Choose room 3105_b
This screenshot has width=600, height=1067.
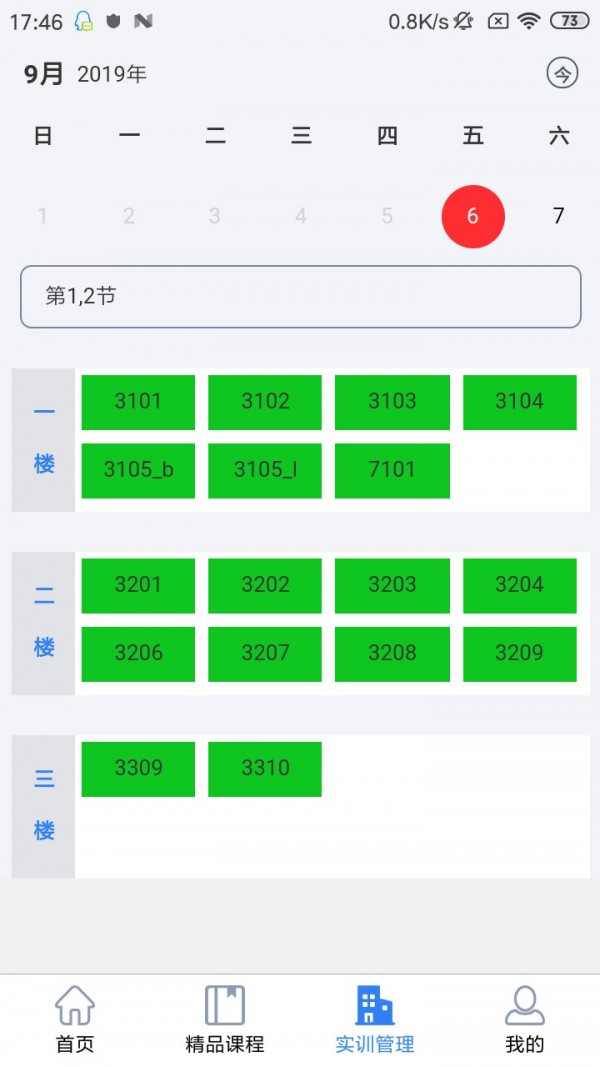(x=138, y=470)
